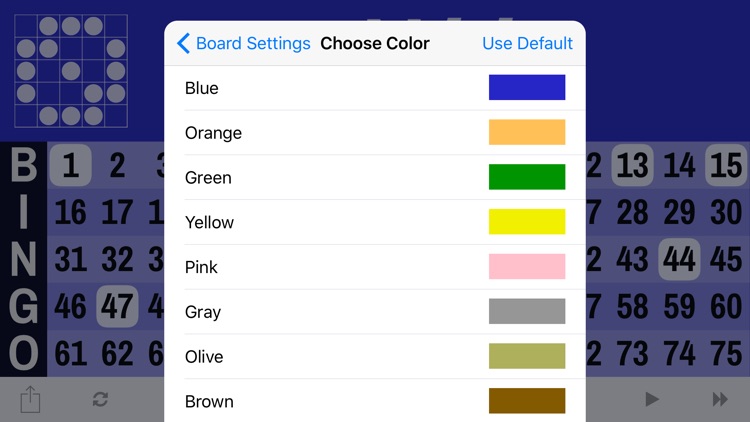Choose the Pink color swatch
The image size is (750, 422).
pyautogui.click(x=527, y=266)
